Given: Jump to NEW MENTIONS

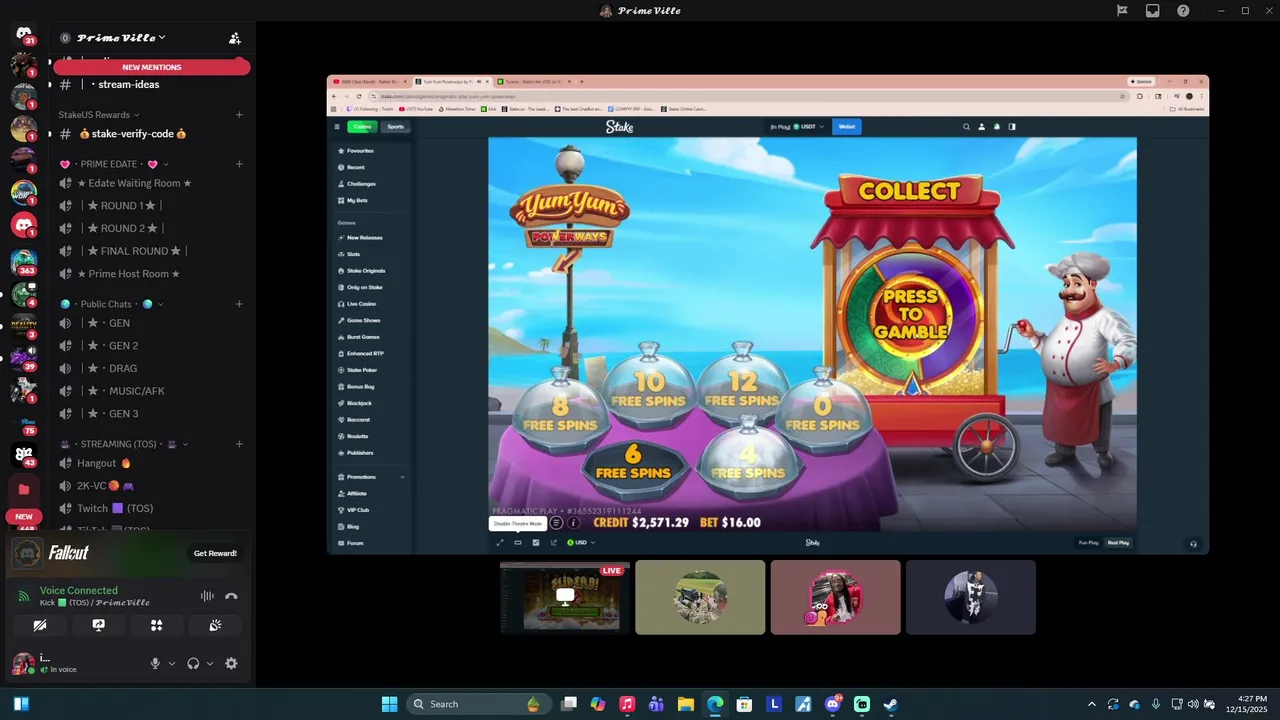Looking at the screenshot, I should (152, 67).
